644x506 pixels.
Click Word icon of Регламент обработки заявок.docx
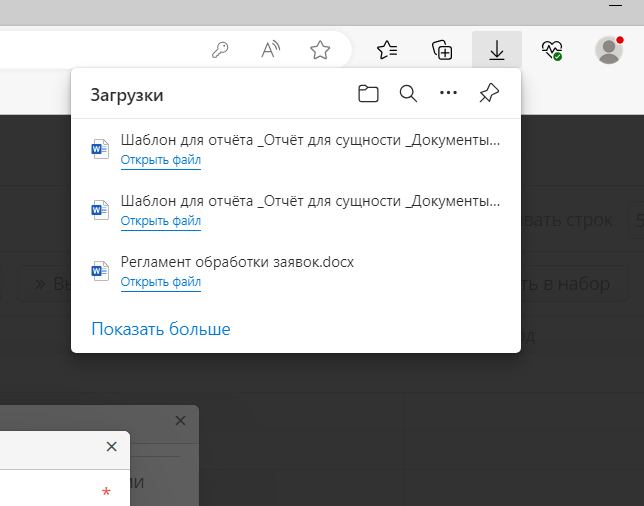tap(99, 271)
